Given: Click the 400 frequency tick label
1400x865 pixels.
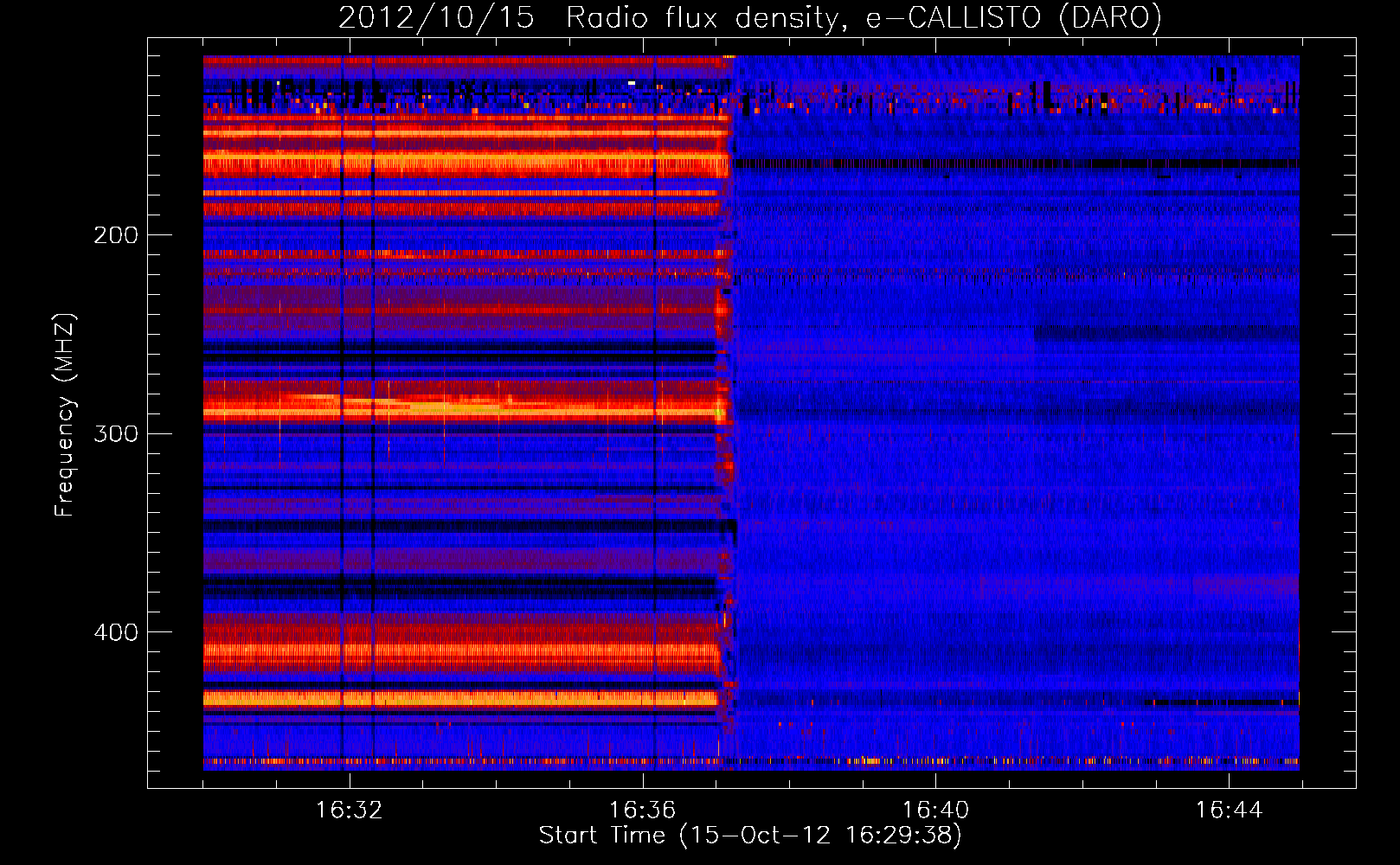Looking at the screenshot, I should (116, 632).
